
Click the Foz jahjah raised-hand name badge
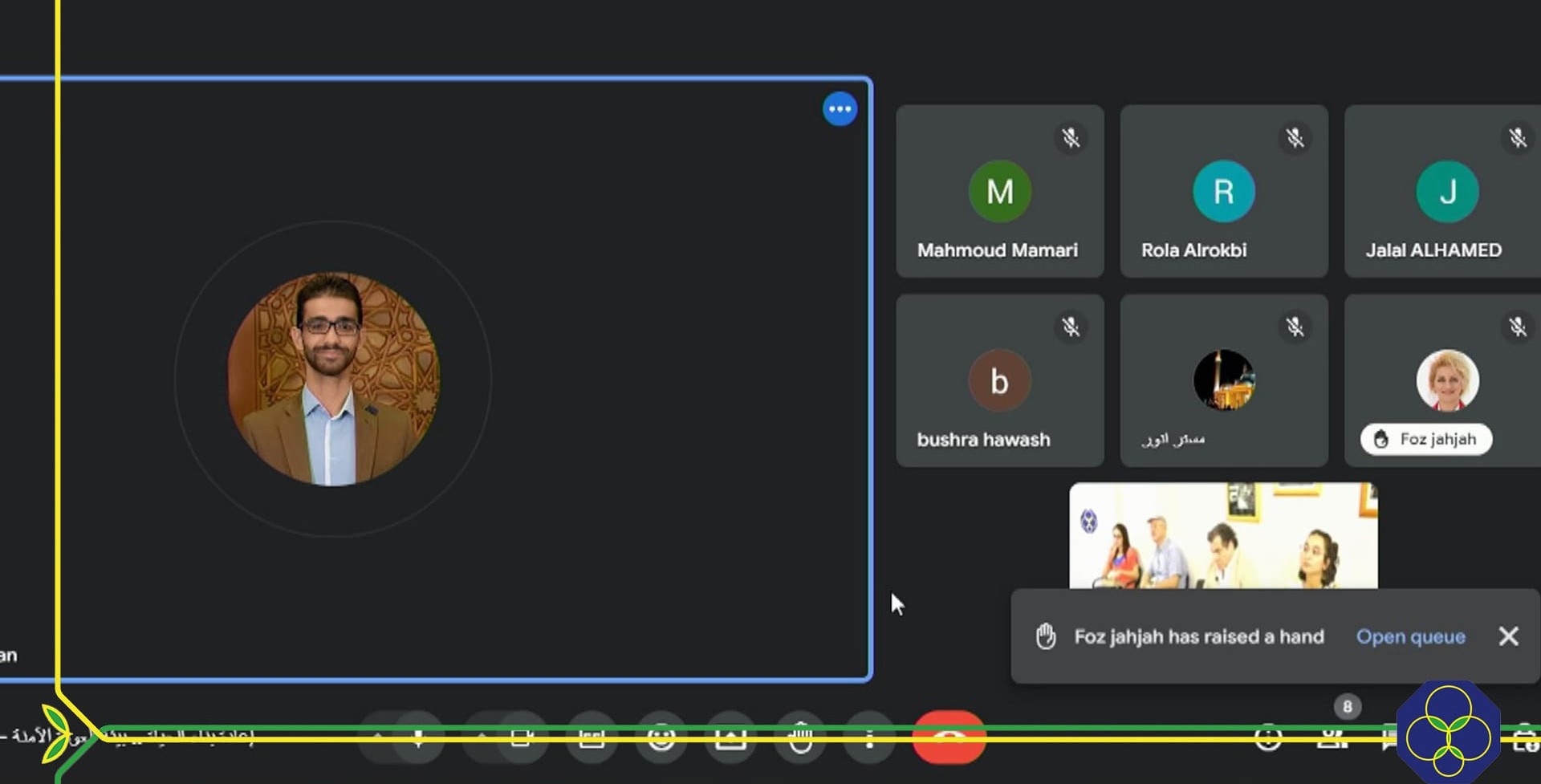click(x=1426, y=439)
